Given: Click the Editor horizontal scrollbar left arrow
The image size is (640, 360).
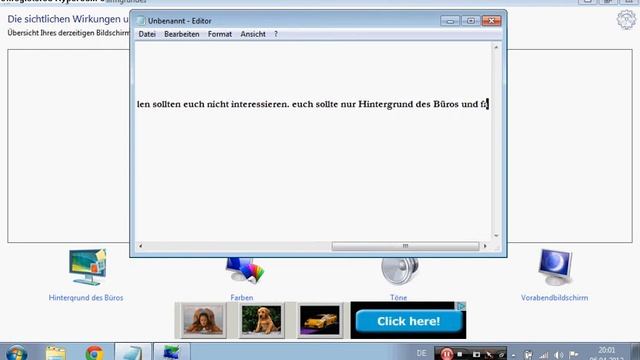Looking at the screenshot, I should click(x=140, y=246).
